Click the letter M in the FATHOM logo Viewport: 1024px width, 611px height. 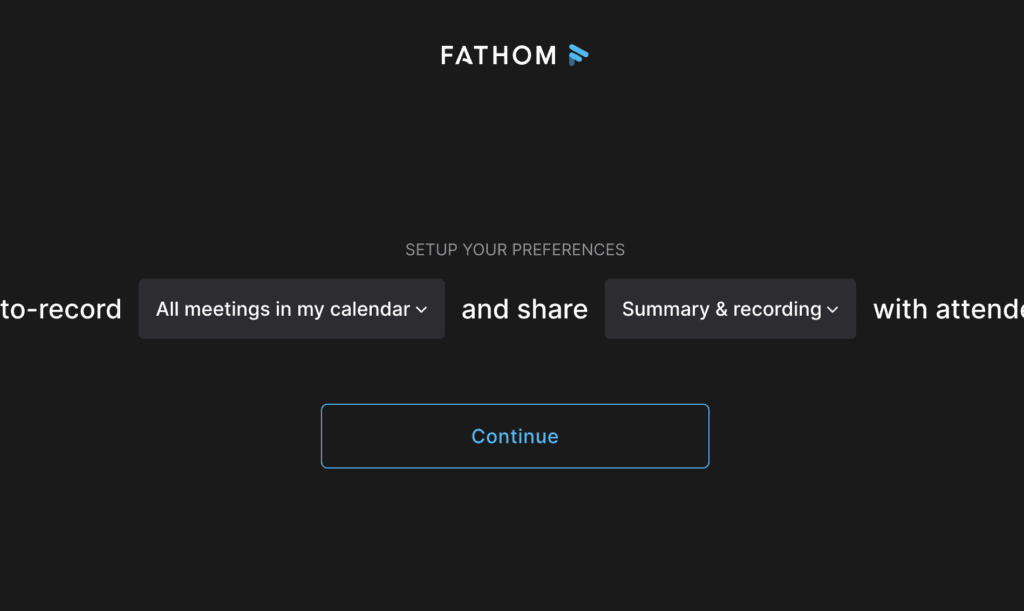click(x=545, y=55)
